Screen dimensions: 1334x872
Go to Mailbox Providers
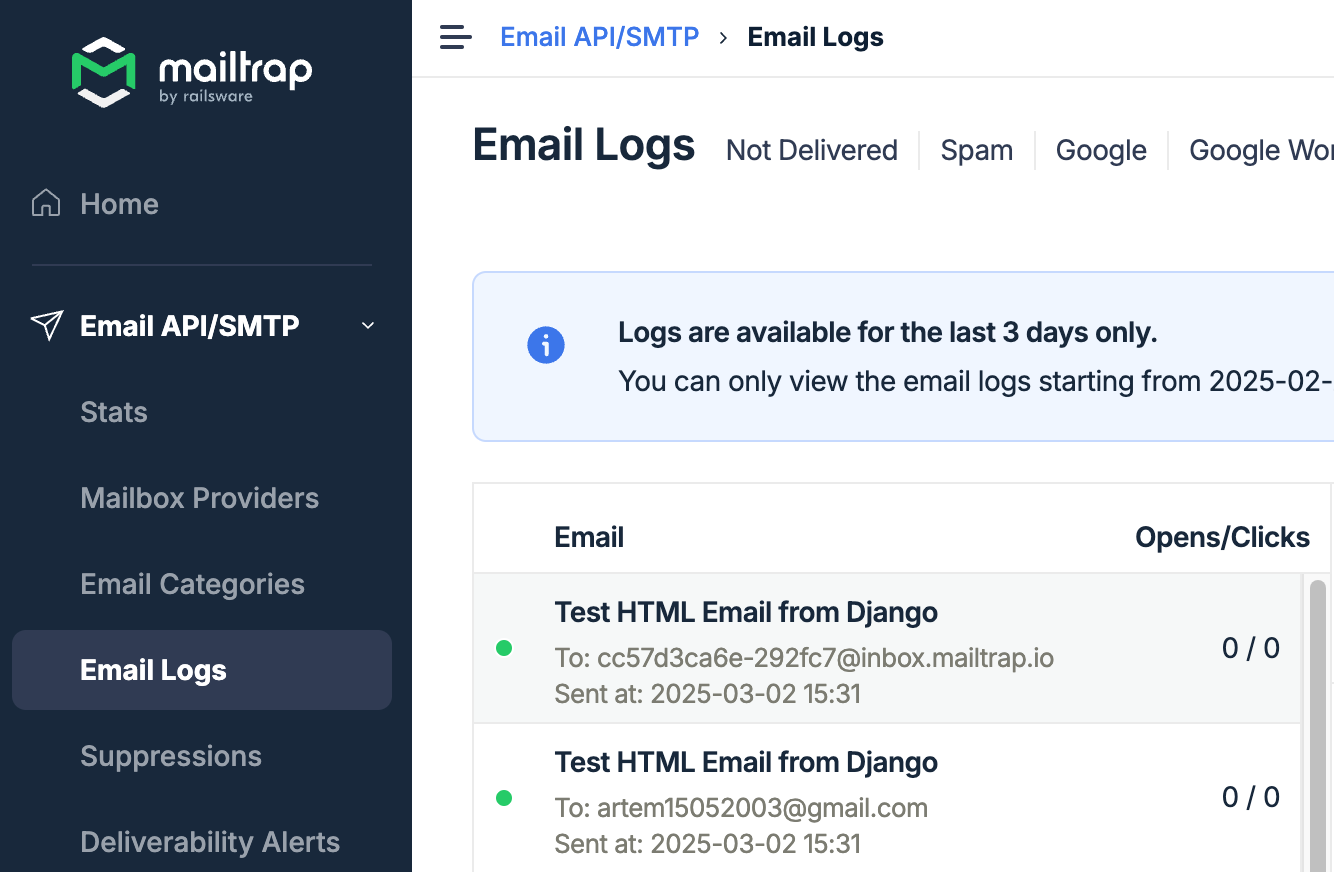pos(200,498)
